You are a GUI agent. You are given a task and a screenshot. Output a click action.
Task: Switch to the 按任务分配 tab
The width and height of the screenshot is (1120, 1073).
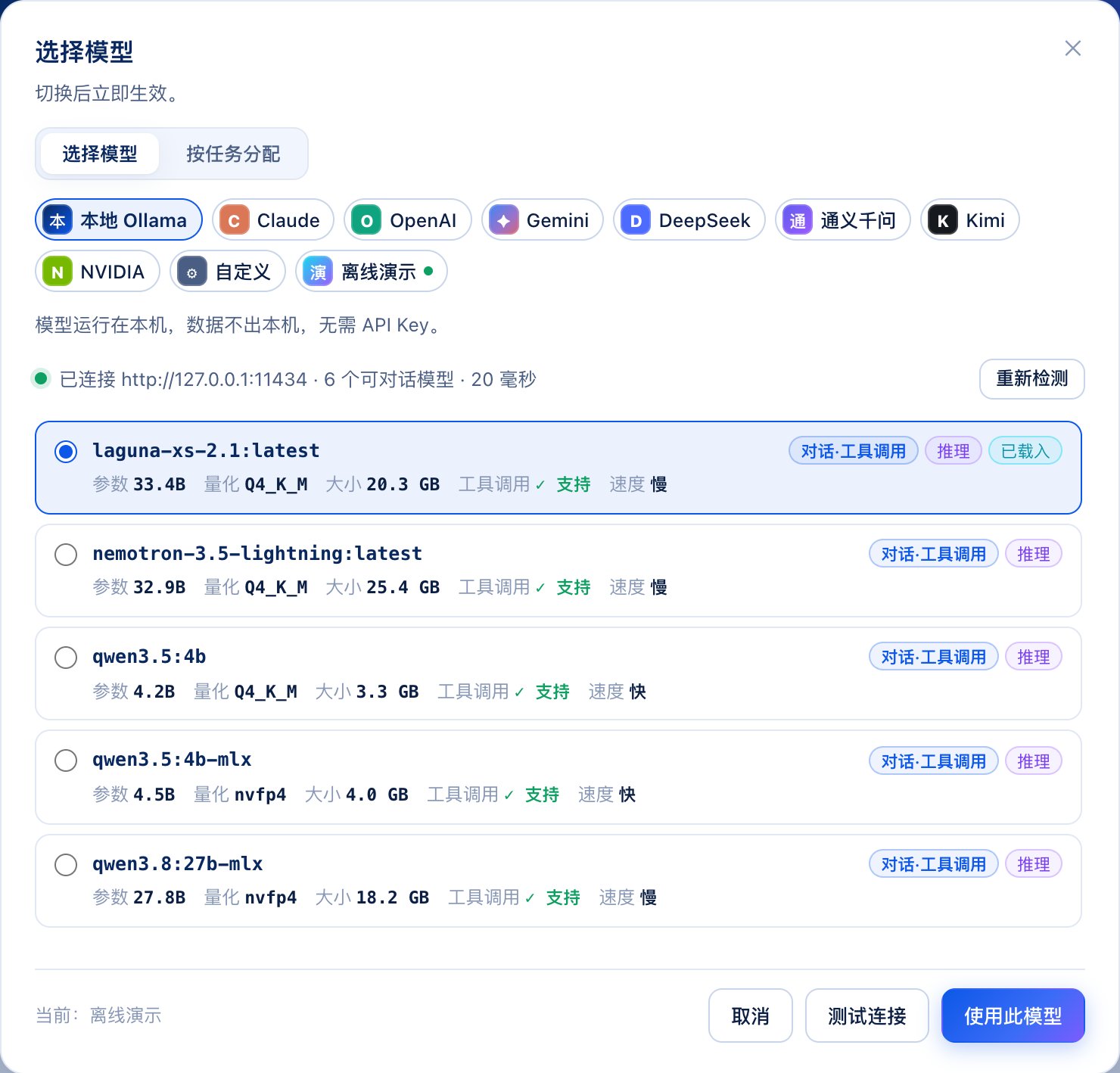pos(233,154)
